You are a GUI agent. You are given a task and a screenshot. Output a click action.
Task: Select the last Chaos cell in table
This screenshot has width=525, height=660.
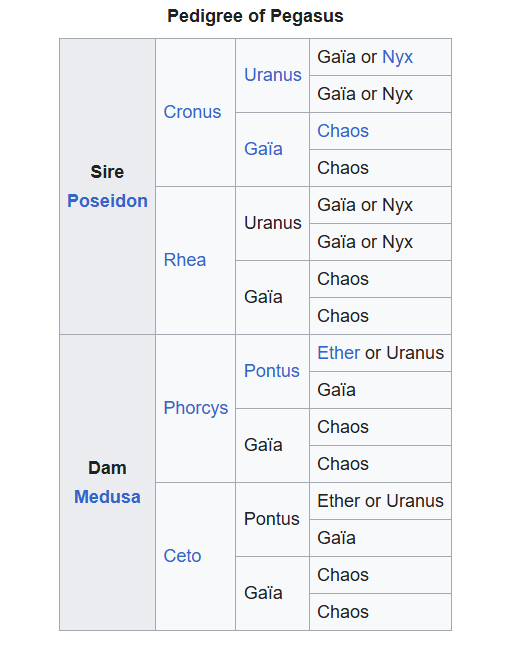(x=381, y=612)
